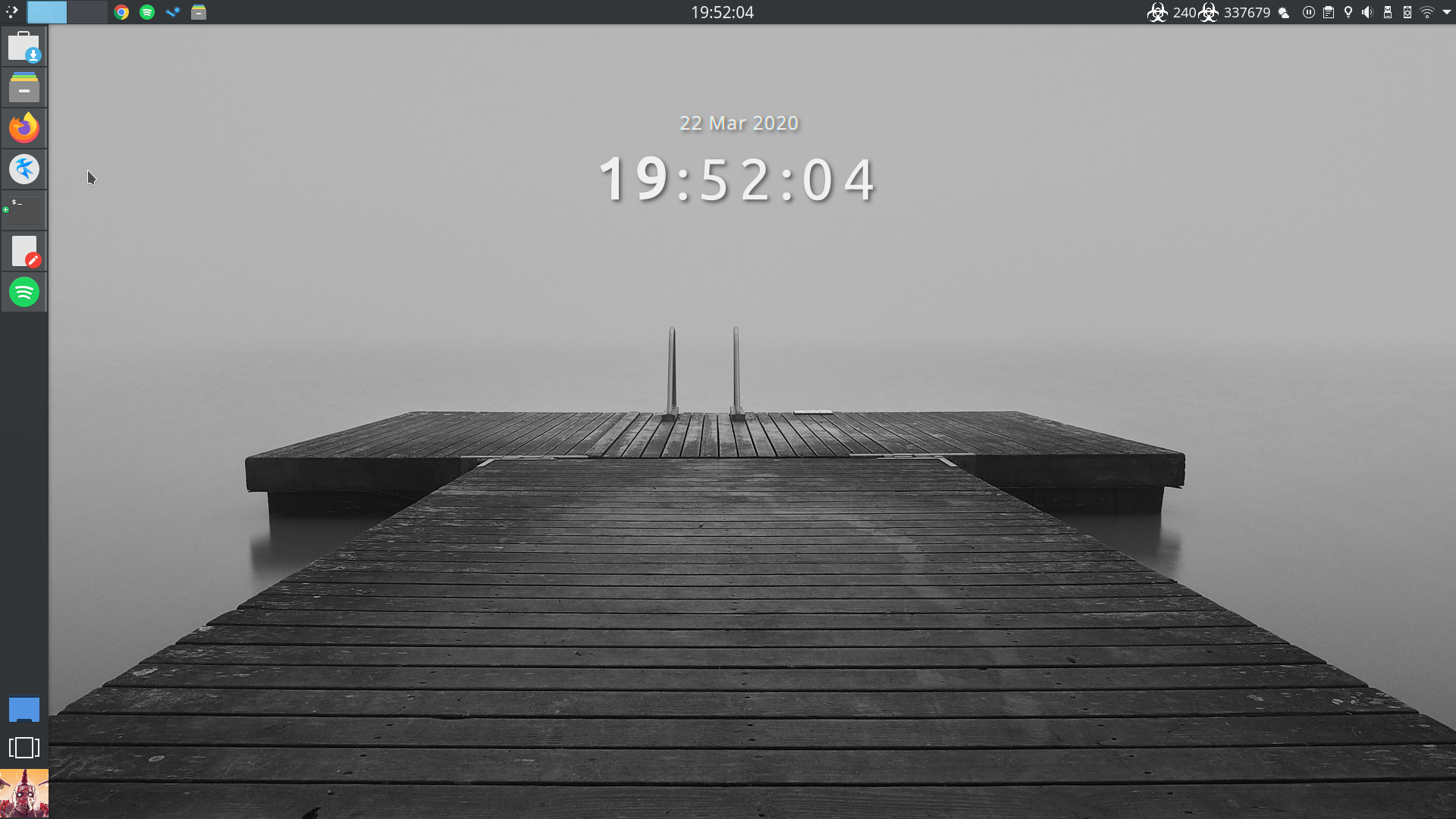This screenshot has width=1456, height=819.
Task: Open Spotify from the top panel
Action: click(x=147, y=12)
